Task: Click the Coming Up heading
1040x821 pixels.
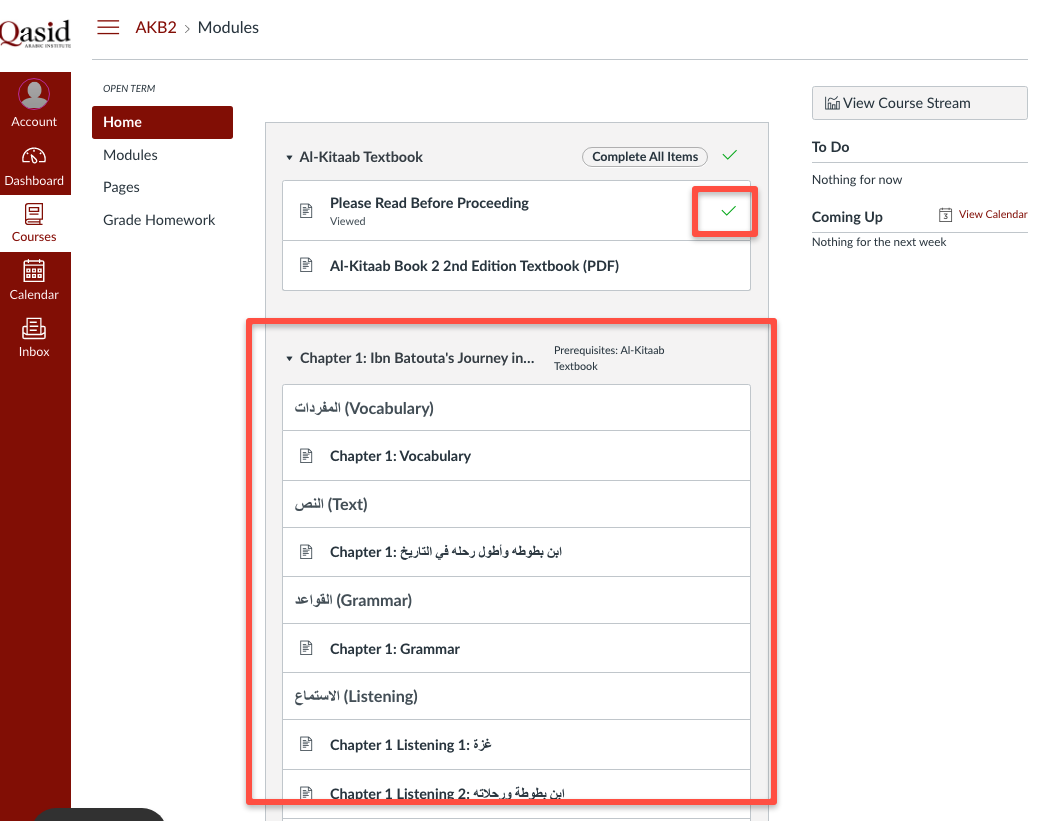Action: coord(847,217)
